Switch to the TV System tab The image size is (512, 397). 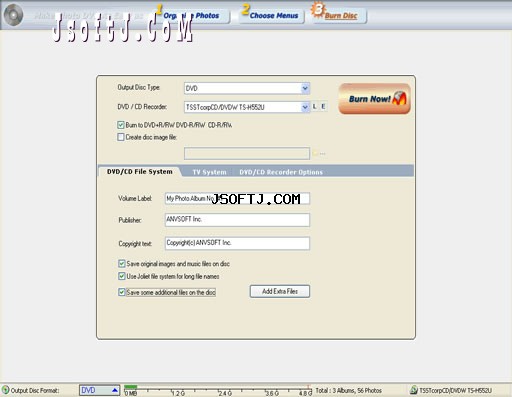click(x=209, y=172)
